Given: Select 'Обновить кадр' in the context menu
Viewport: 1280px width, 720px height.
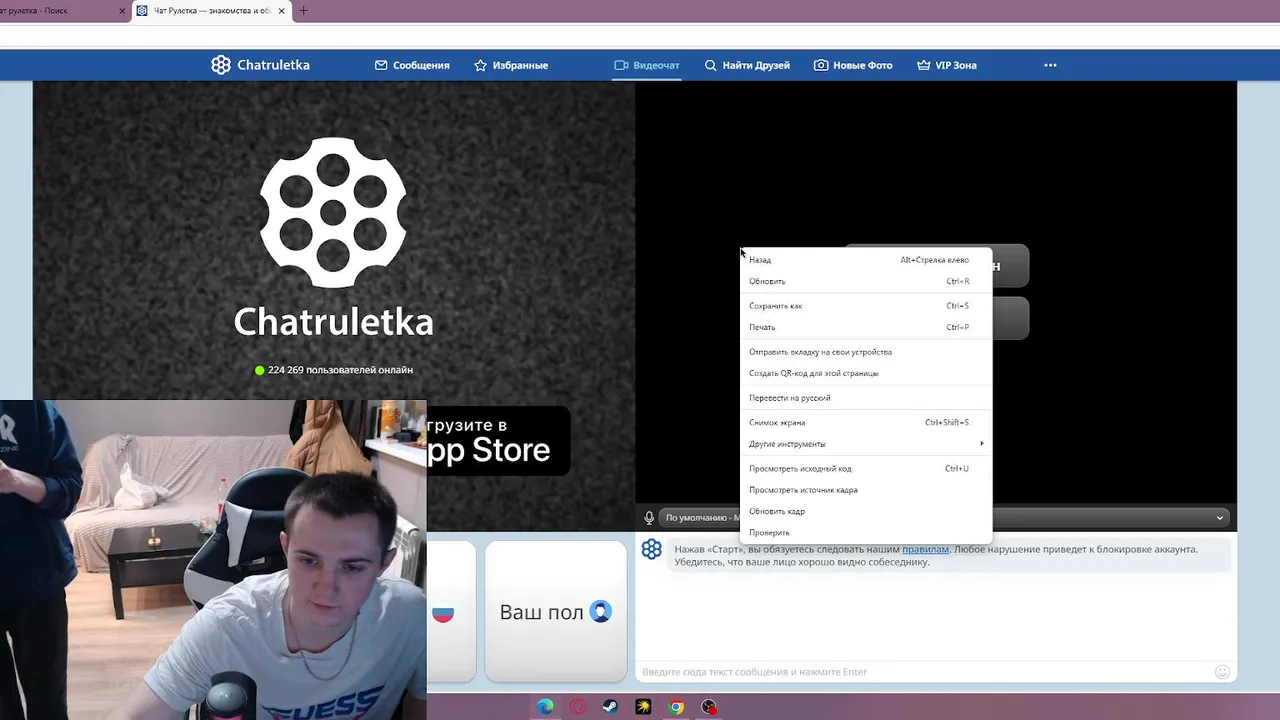Looking at the screenshot, I should 866,511.
